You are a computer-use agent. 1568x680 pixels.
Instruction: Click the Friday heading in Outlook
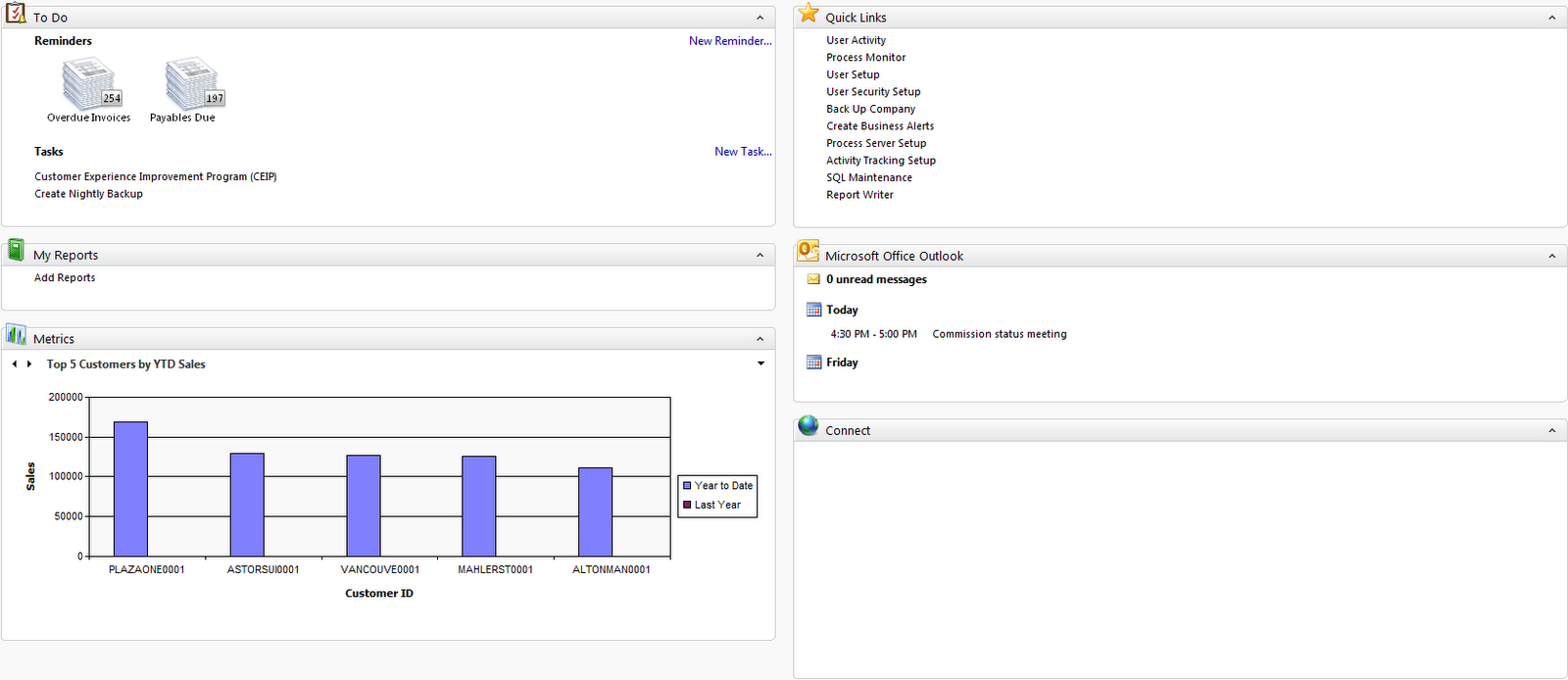point(842,363)
